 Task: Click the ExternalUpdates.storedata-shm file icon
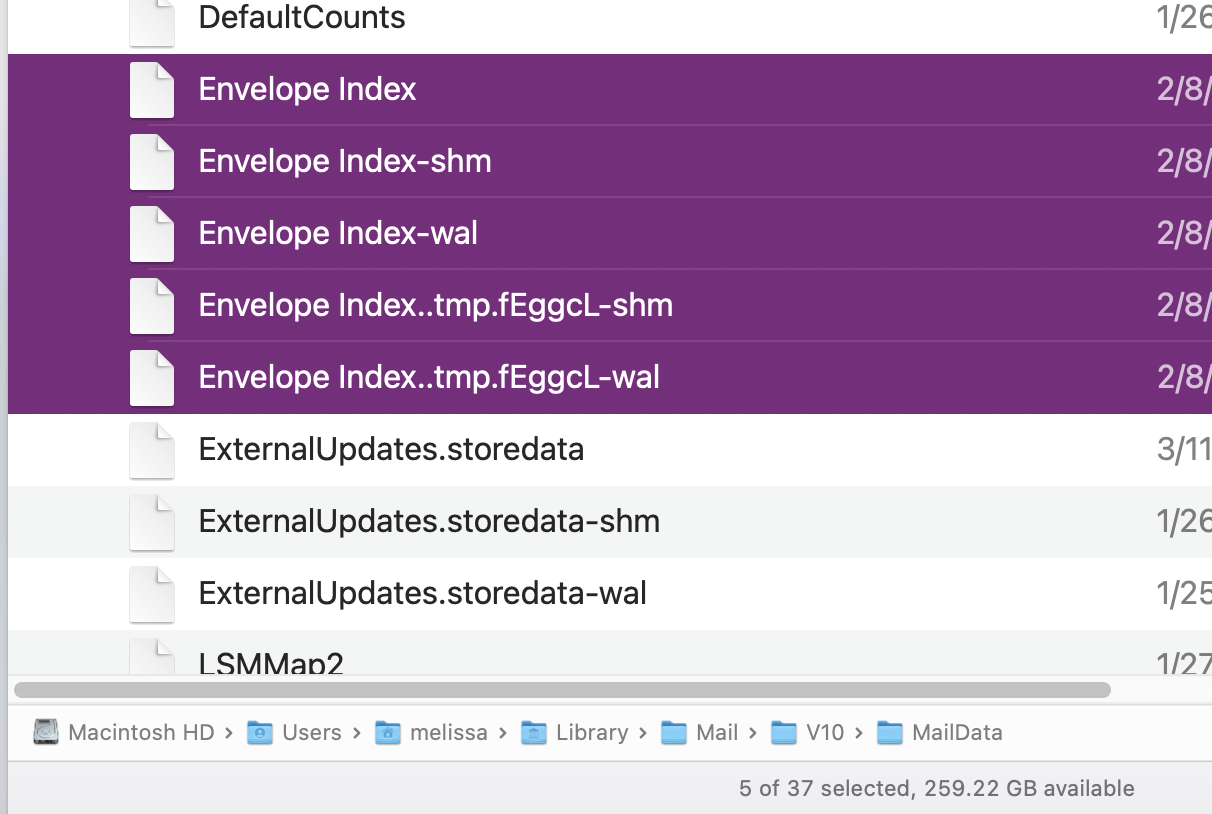pos(152,522)
